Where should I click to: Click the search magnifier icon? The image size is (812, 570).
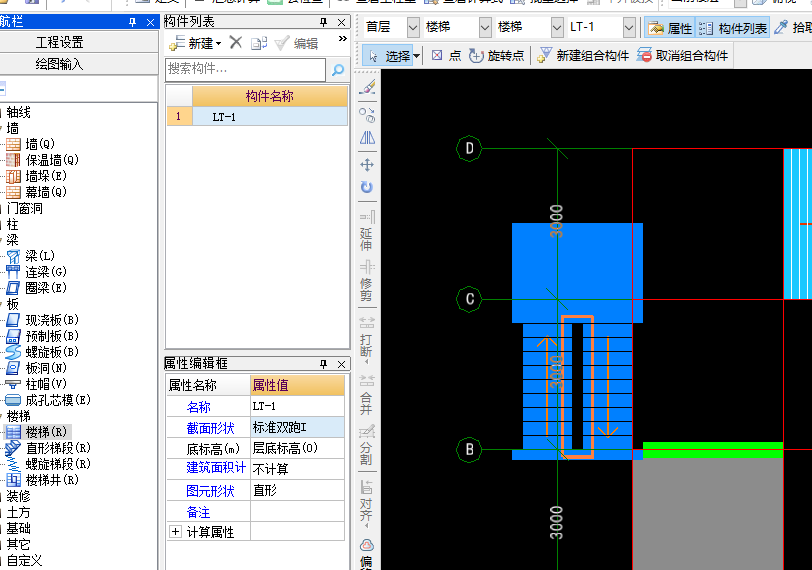[338, 69]
